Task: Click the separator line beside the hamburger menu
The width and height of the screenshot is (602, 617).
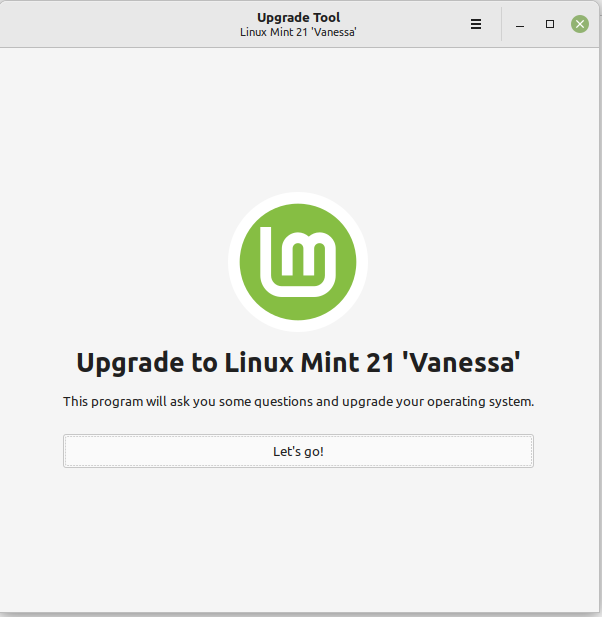Action: (501, 24)
